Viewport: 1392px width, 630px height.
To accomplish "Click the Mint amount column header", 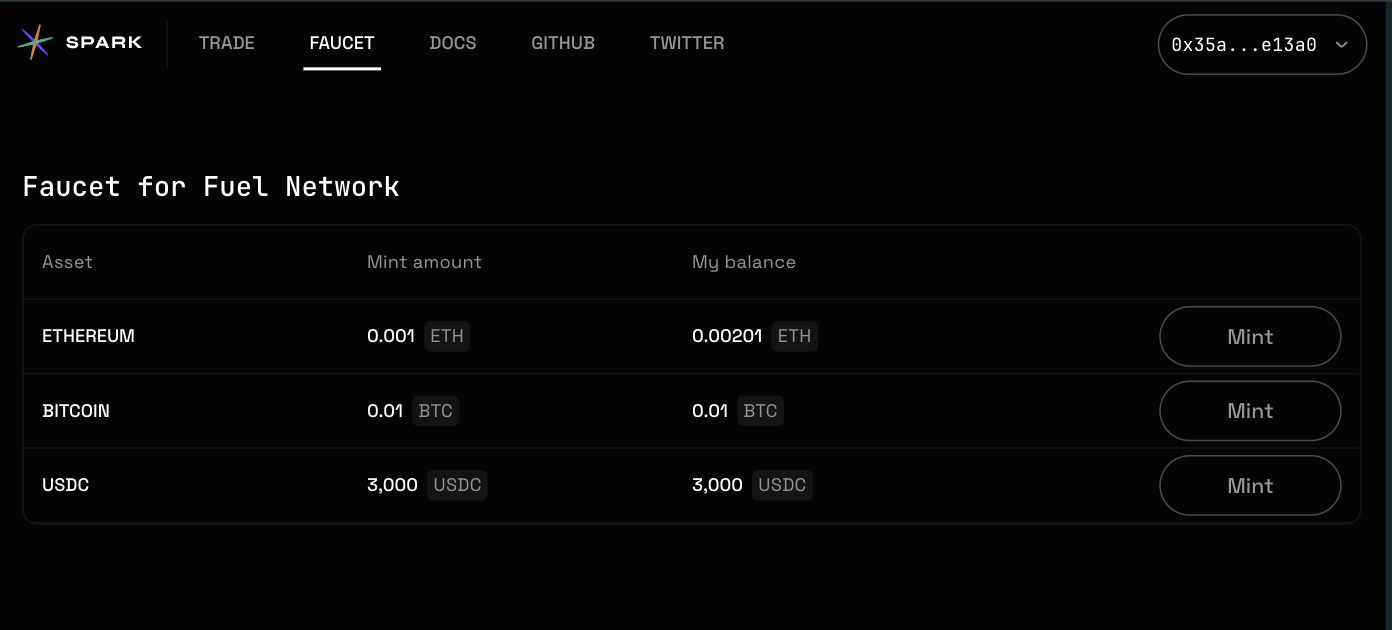I will (x=424, y=262).
